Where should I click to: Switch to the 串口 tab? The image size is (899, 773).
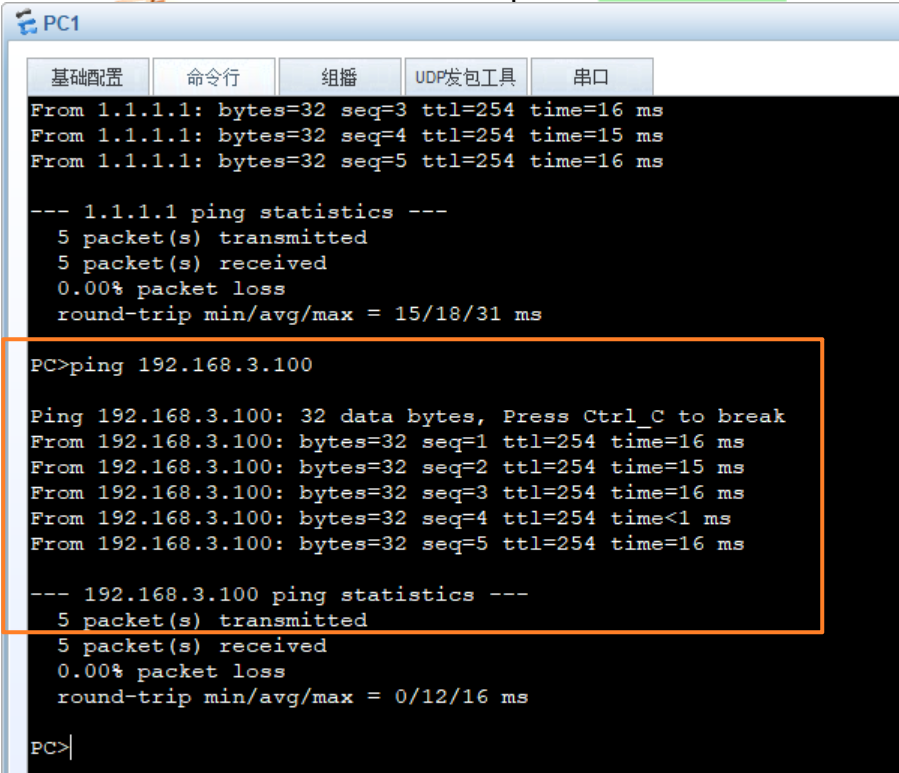click(x=591, y=77)
